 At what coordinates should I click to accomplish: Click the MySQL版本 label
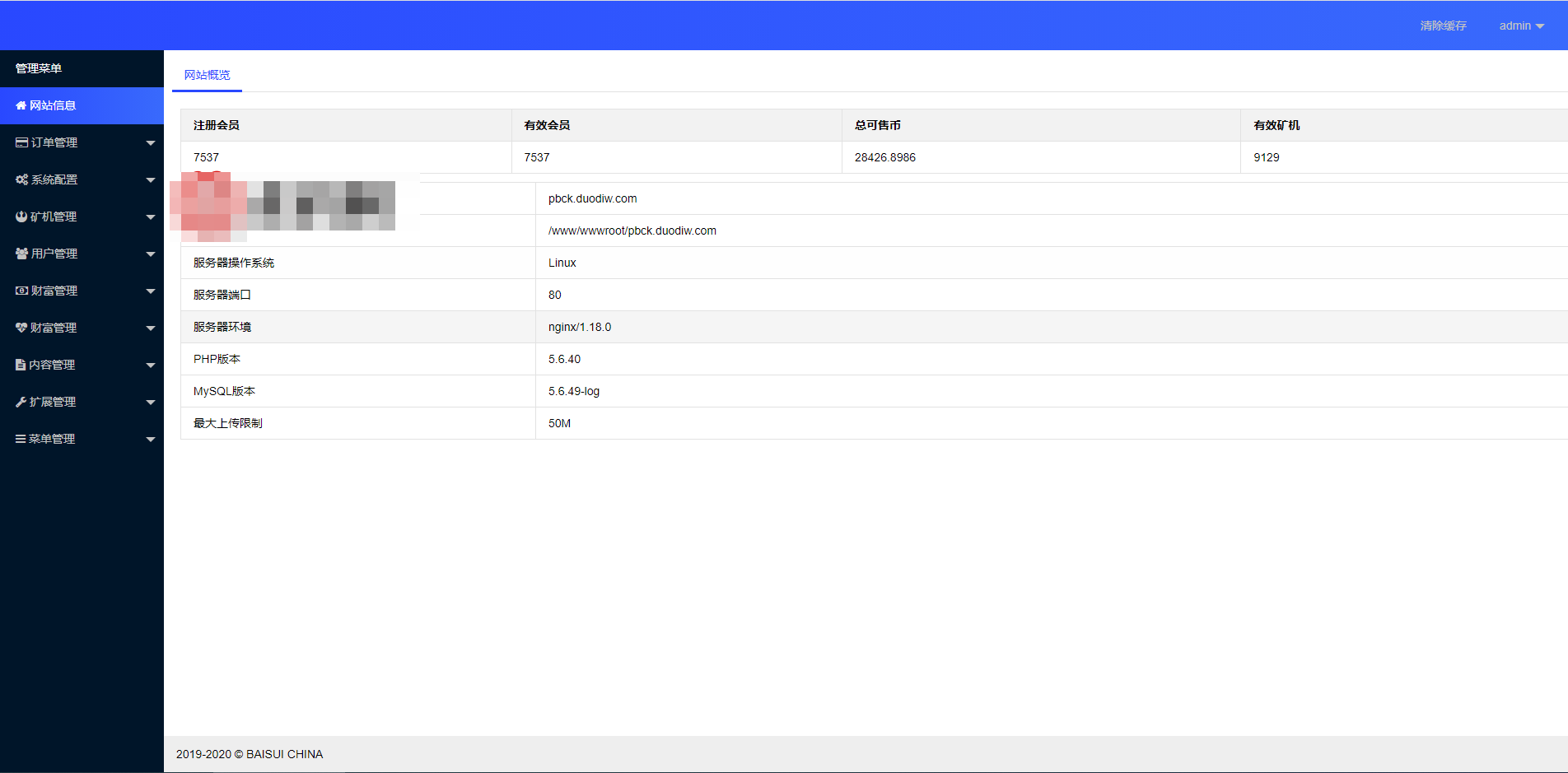tap(224, 391)
